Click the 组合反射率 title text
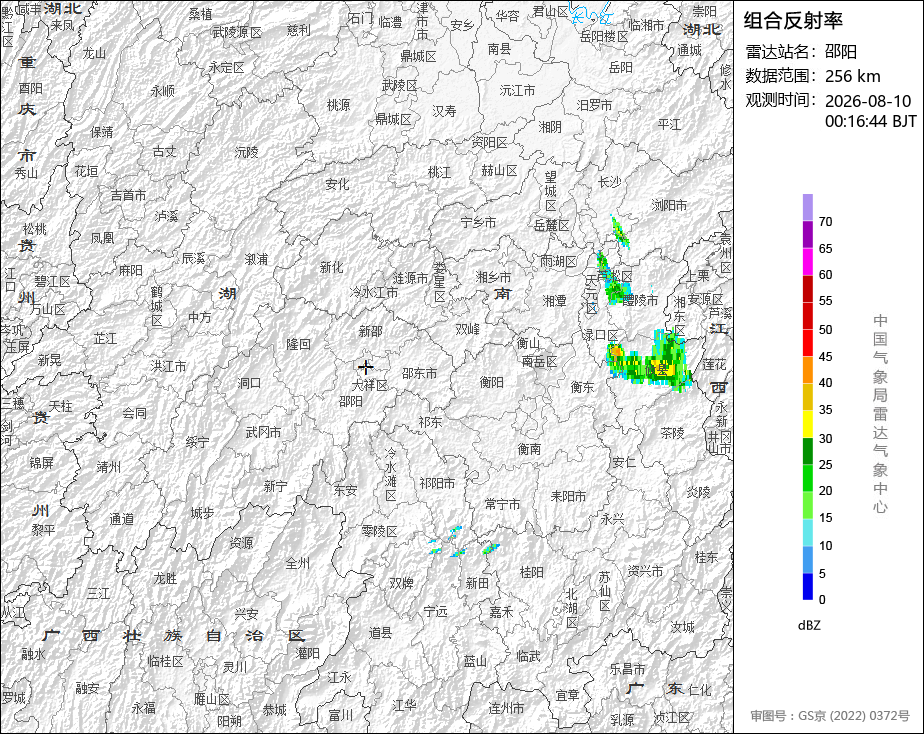 (793, 21)
